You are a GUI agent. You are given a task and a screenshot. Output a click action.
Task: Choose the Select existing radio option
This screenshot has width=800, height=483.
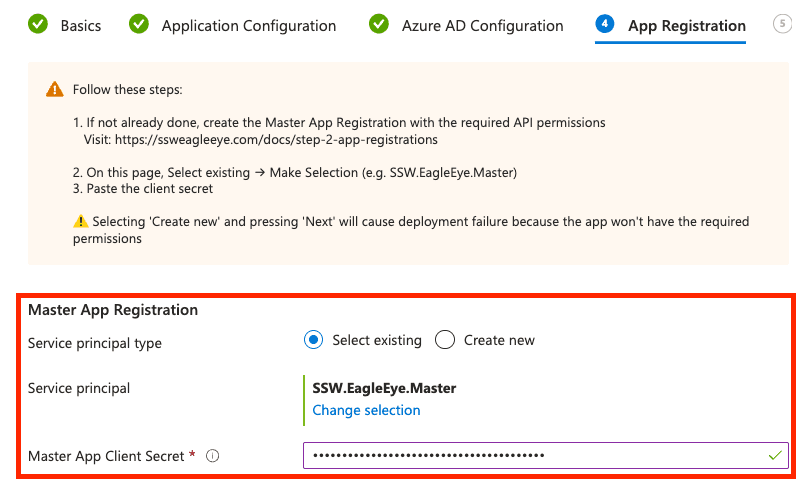pyautogui.click(x=313, y=340)
